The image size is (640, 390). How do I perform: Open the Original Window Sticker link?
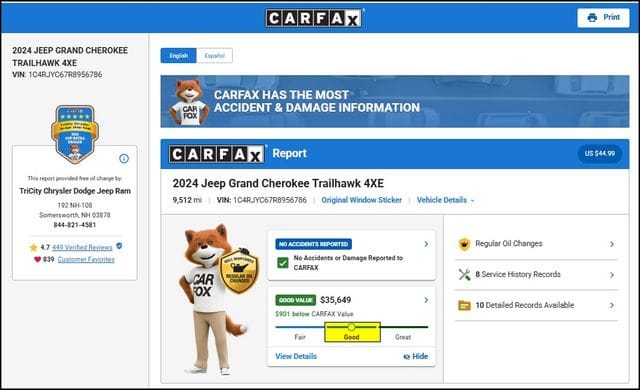(362, 200)
